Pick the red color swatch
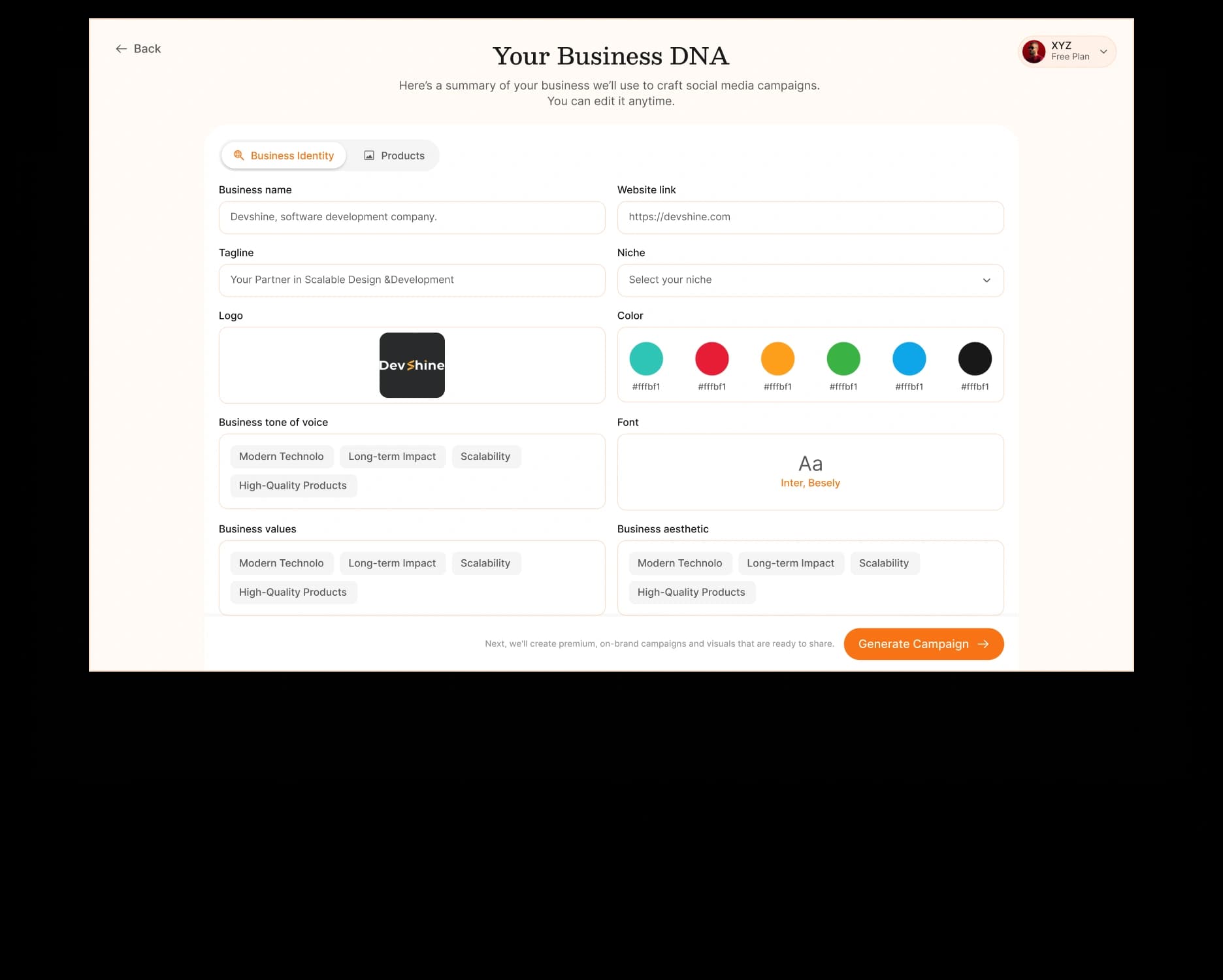 [711, 359]
